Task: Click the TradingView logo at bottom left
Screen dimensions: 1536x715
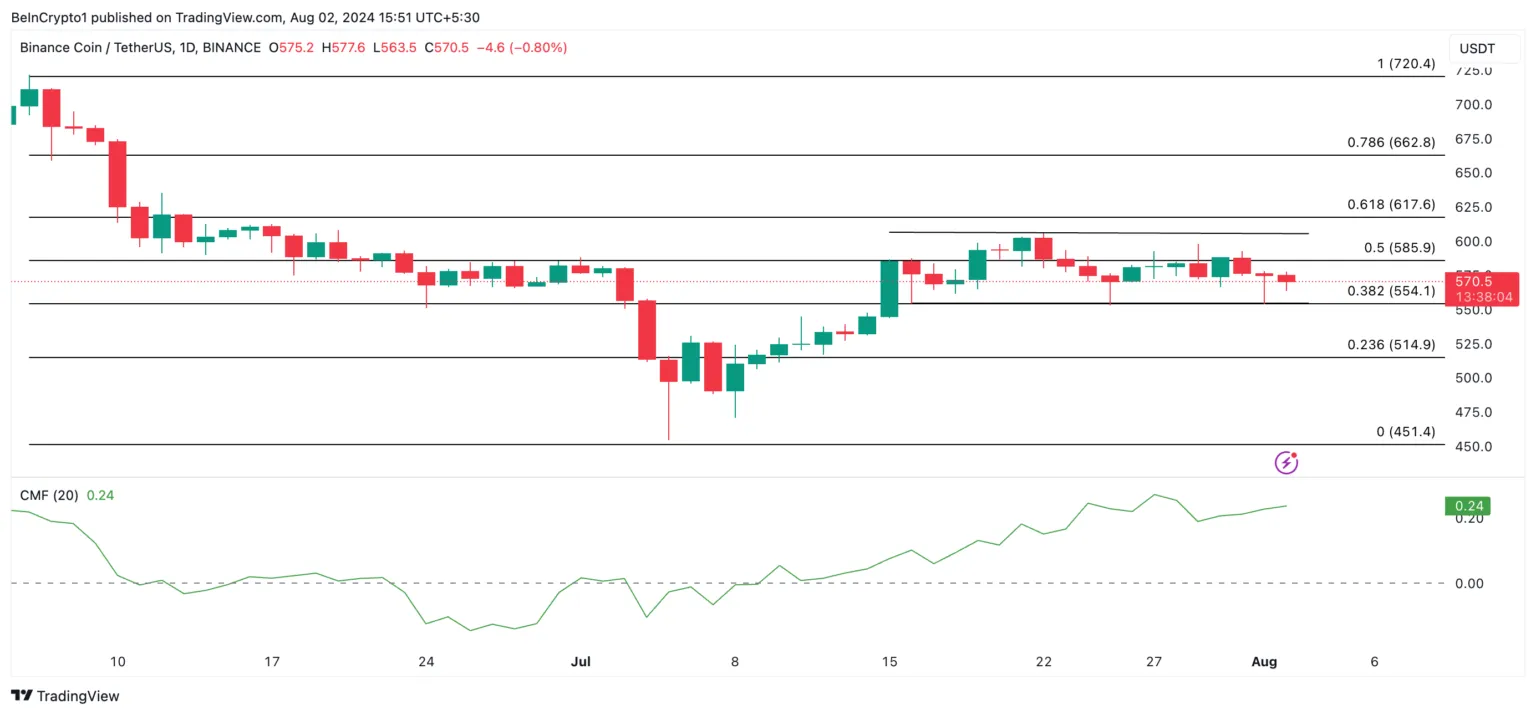Action: pos(65,696)
